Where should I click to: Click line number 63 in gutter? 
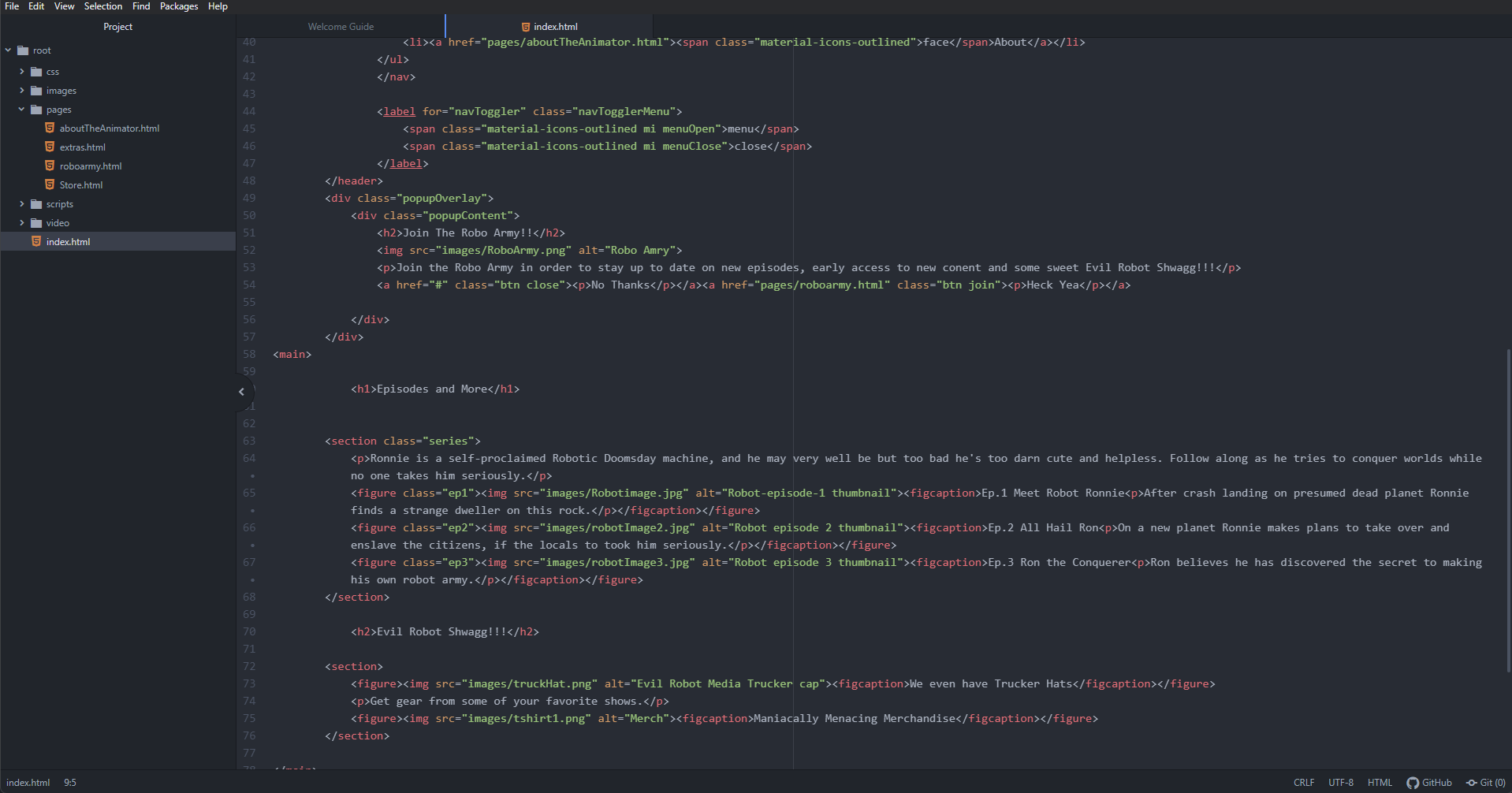point(249,441)
